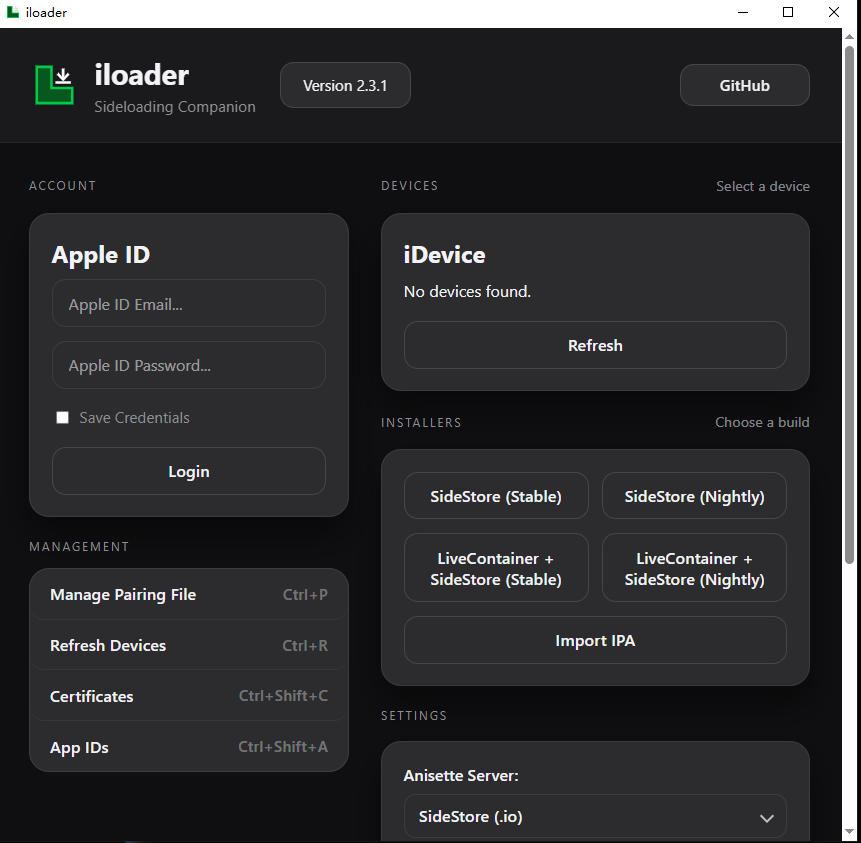
Task: Click the scrollbar up arrow
Action: pyautogui.click(x=849, y=36)
